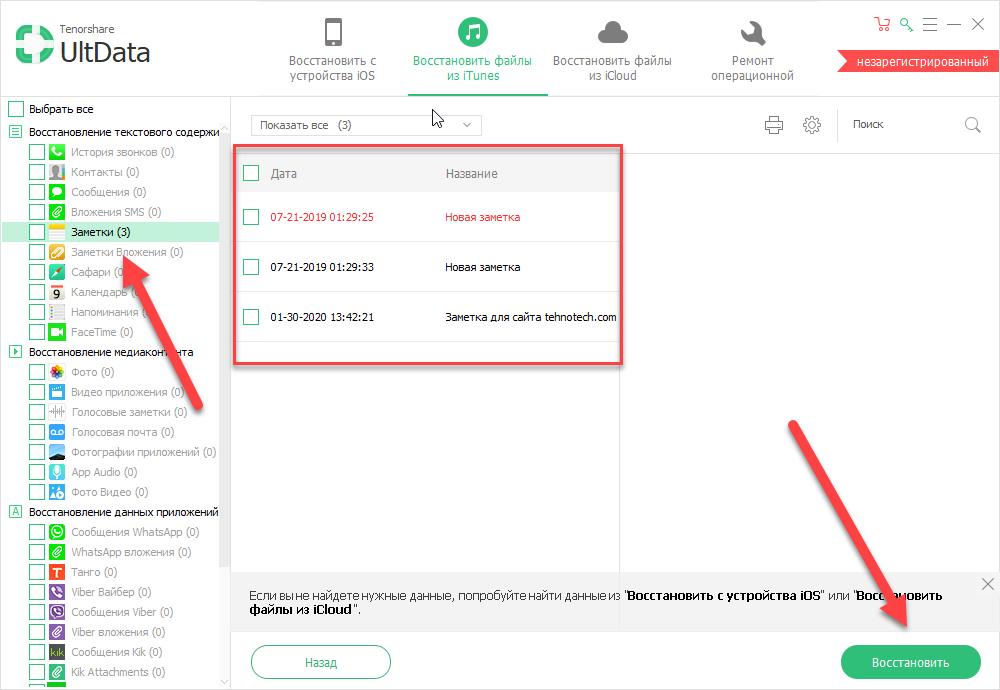Collapse 'Восстановление текстового содержимого' section icon
The height and width of the screenshot is (690, 1000).
15,132
